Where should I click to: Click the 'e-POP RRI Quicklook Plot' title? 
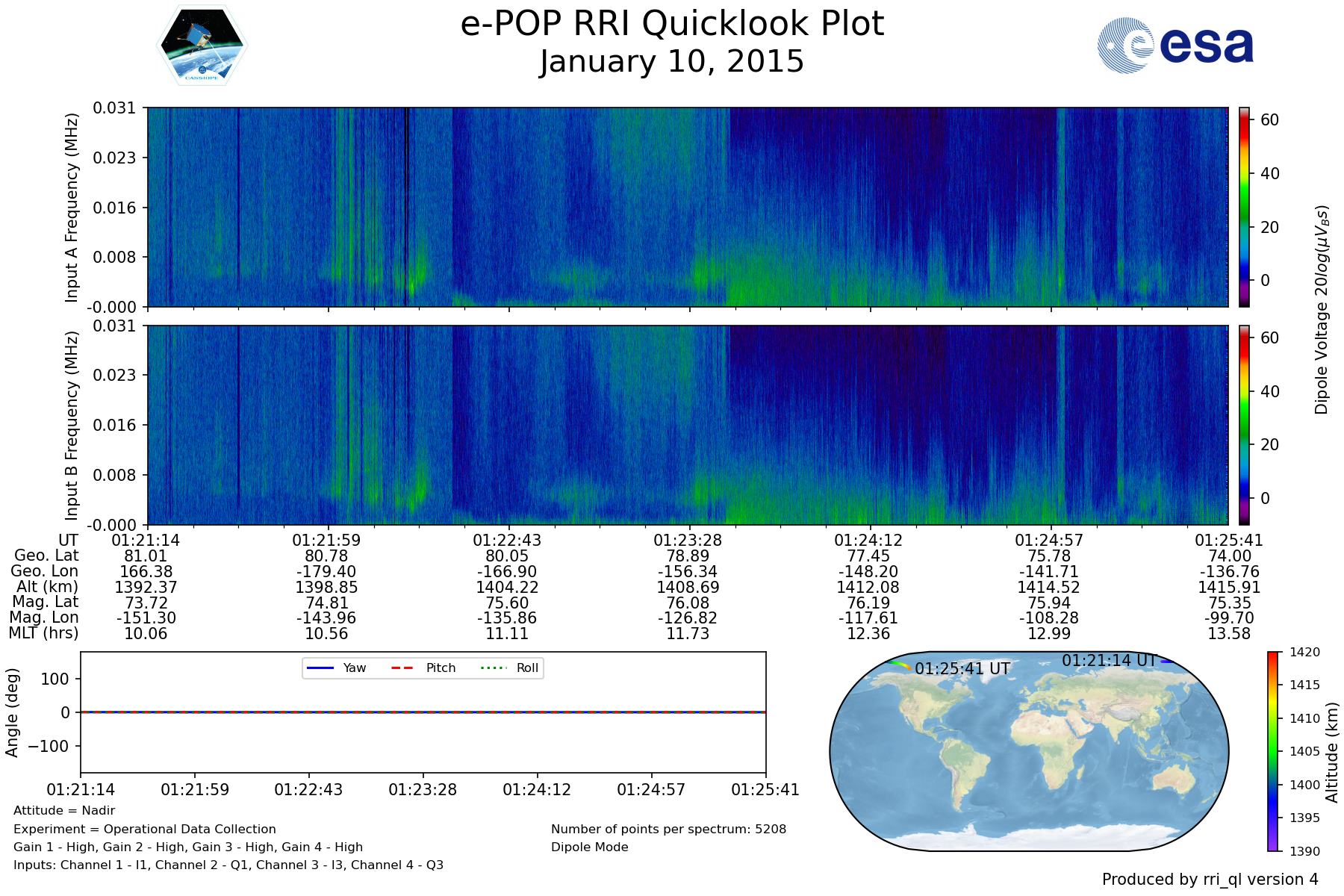[x=672, y=24]
